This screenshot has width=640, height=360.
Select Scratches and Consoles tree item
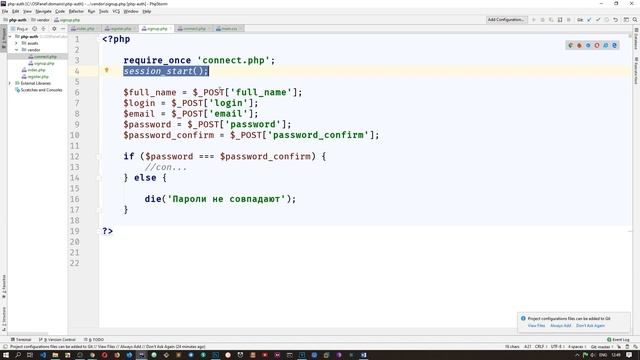tap(38, 90)
